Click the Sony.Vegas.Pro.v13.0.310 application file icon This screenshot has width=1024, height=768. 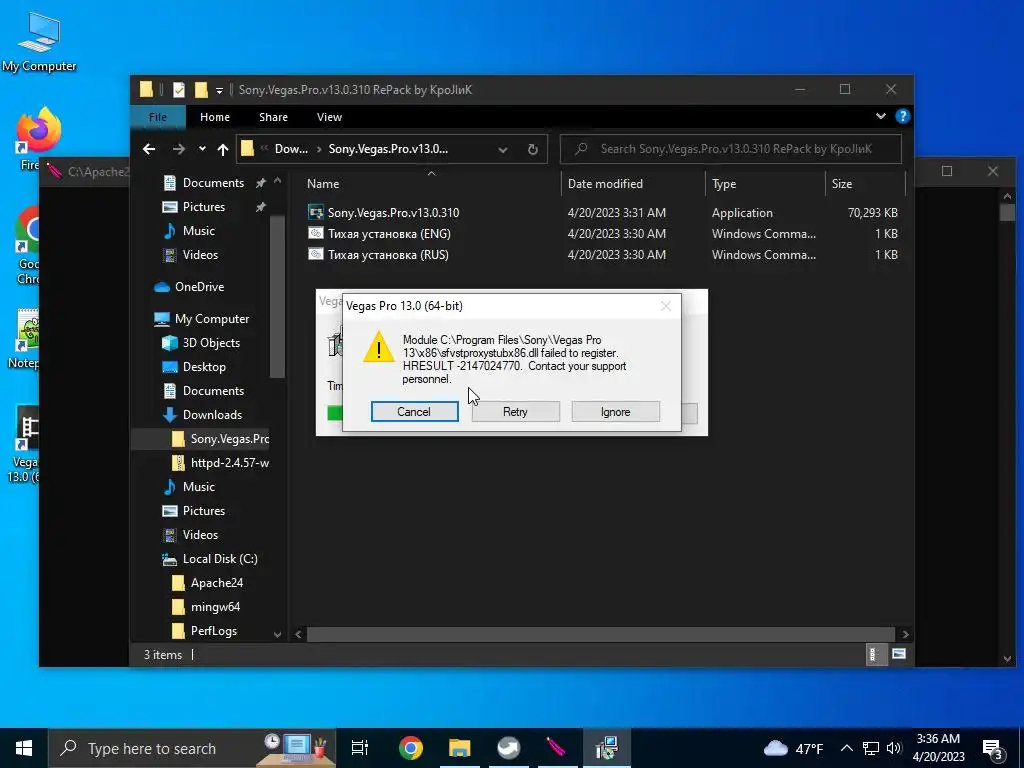click(315, 212)
